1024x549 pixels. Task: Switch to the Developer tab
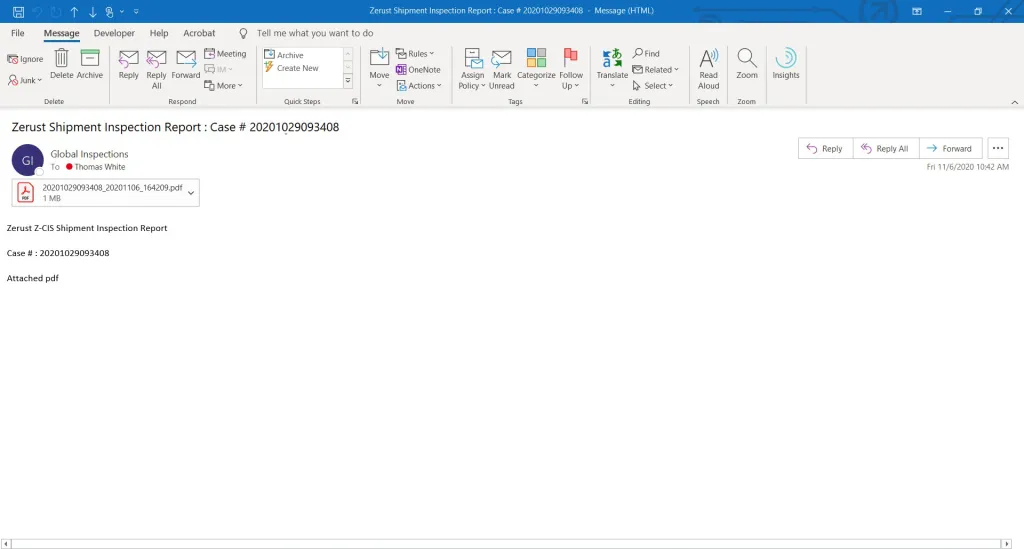pos(114,33)
